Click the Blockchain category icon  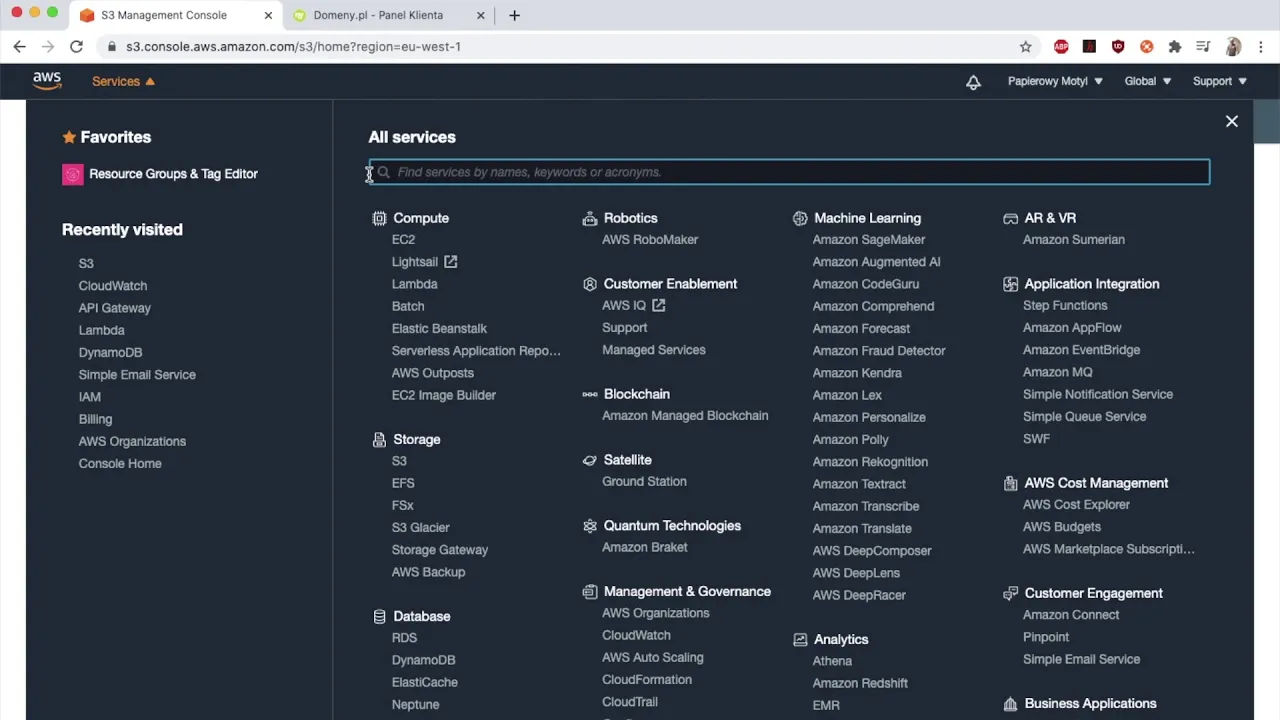click(590, 394)
